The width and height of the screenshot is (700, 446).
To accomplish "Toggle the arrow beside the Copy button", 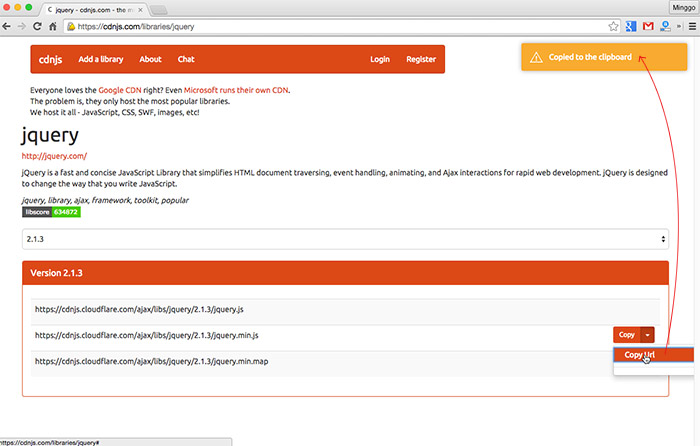I will (x=647, y=335).
